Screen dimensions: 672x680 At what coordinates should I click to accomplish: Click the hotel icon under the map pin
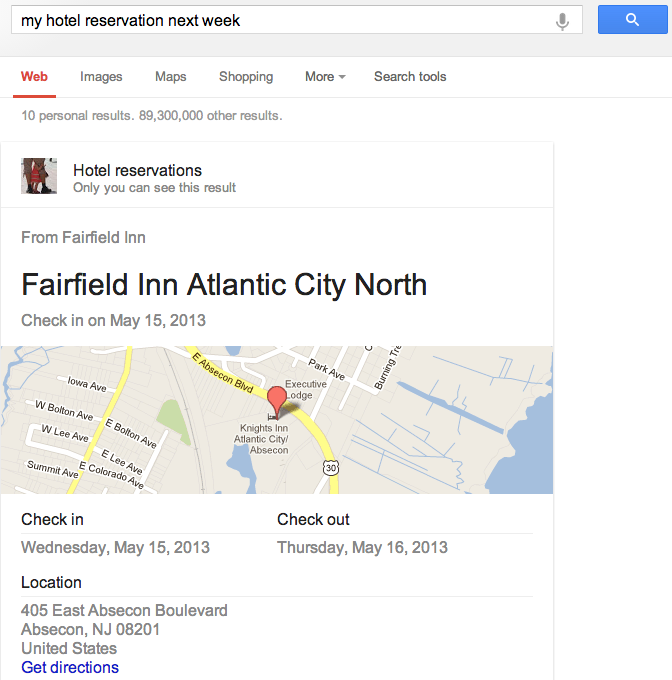(271, 416)
